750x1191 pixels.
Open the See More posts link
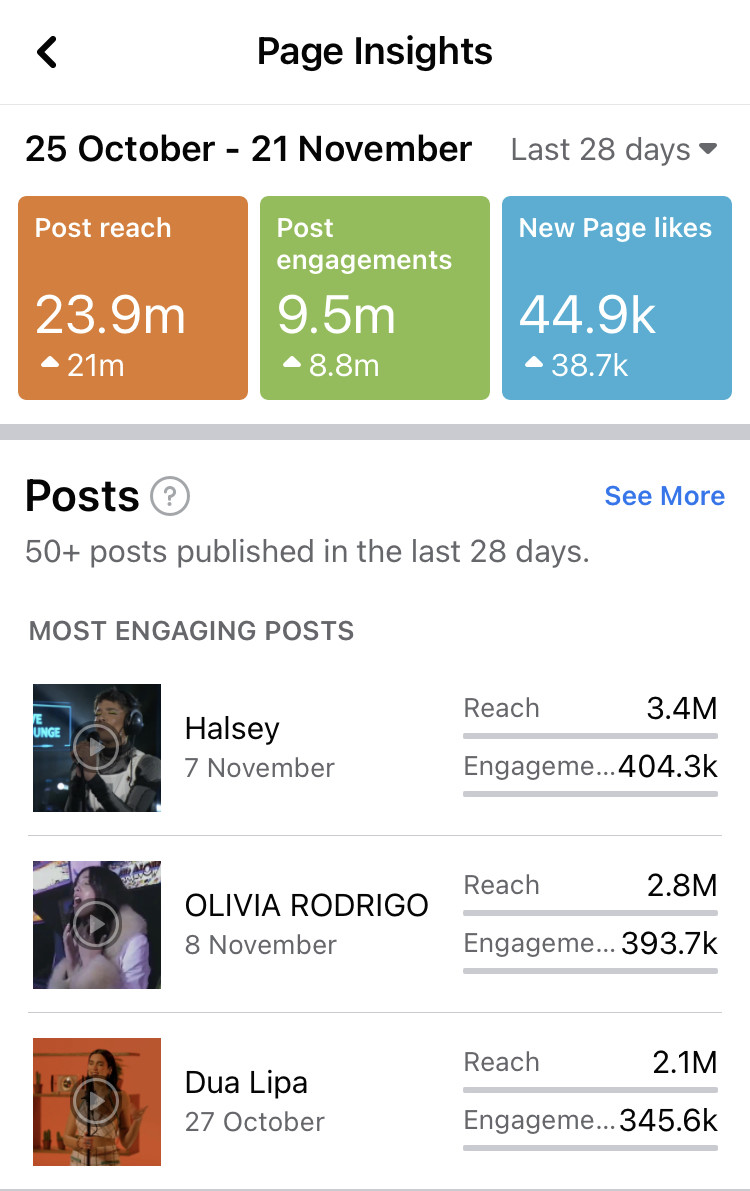pos(664,496)
